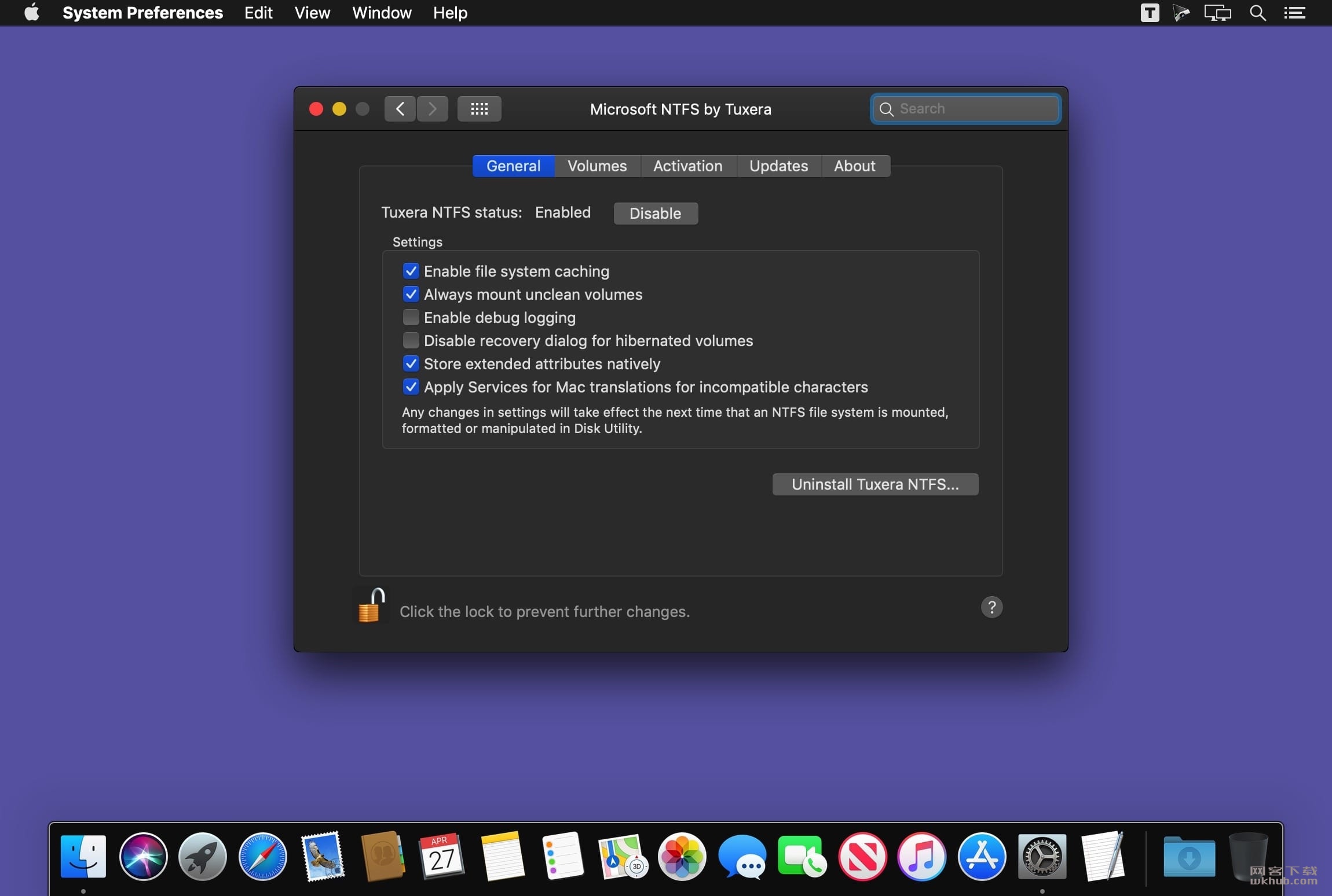Open Contacts book icon in Dock
This screenshot has height=896, width=1332.
click(x=383, y=857)
